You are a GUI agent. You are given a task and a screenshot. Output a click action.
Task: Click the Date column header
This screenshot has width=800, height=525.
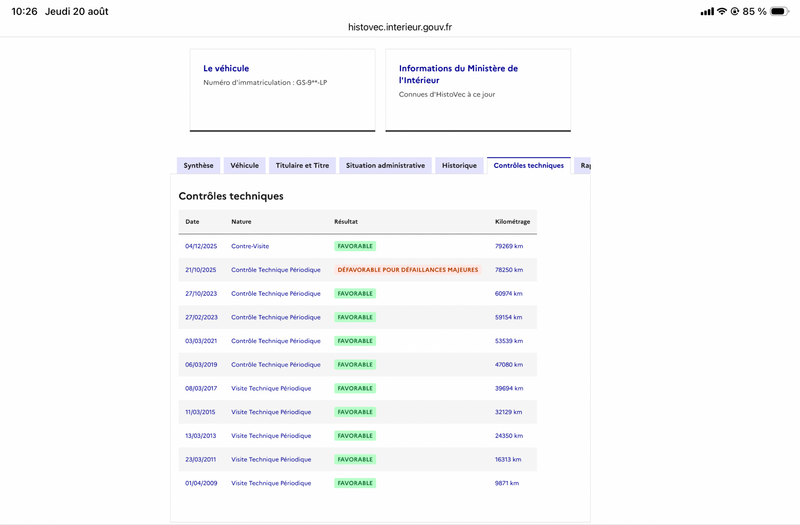click(x=192, y=221)
